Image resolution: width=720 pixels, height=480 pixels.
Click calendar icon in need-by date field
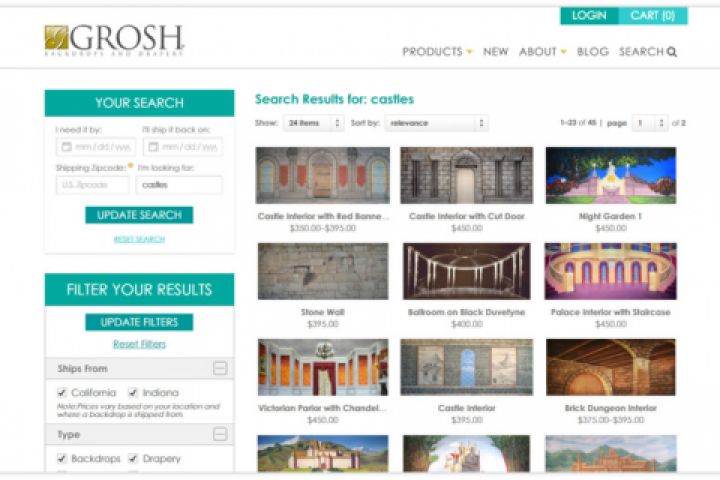pyautogui.click(x=67, y=147)
